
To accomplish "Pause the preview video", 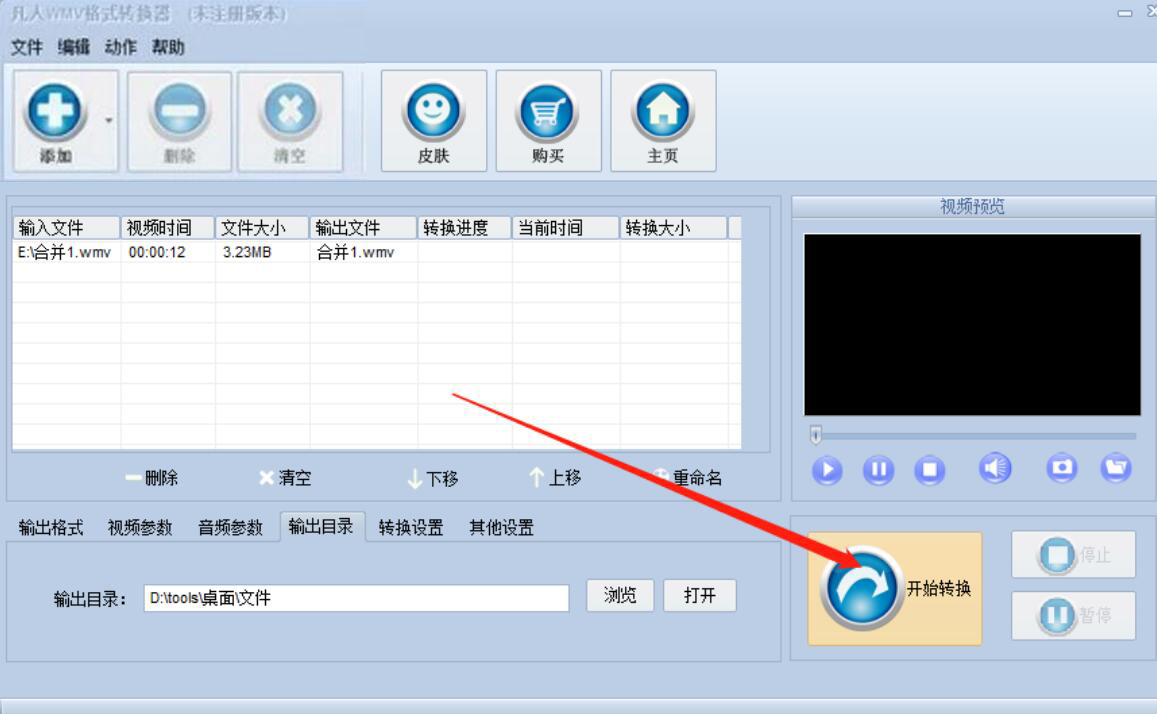I will [x=878, y=470].
